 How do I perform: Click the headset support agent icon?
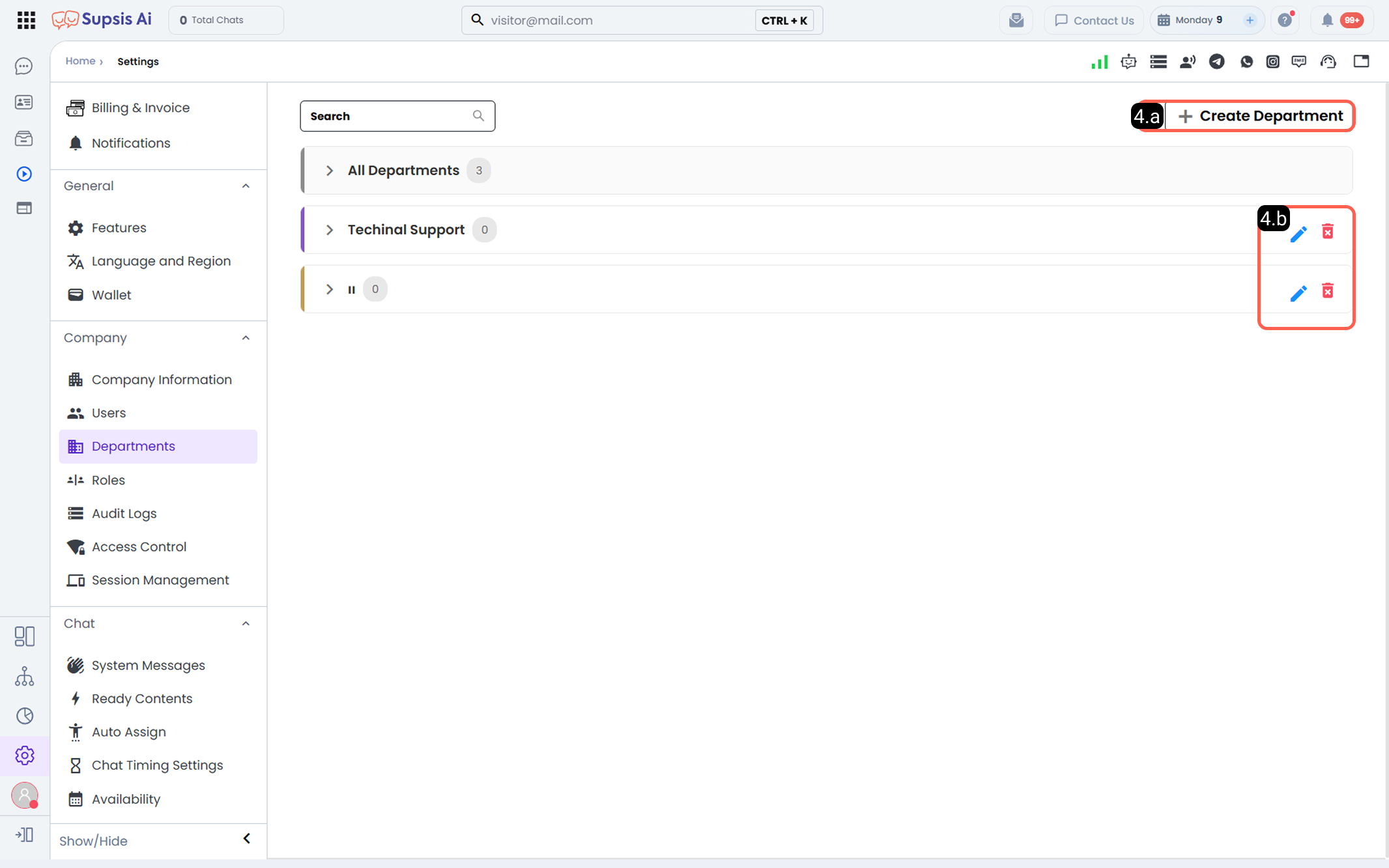1328,61
